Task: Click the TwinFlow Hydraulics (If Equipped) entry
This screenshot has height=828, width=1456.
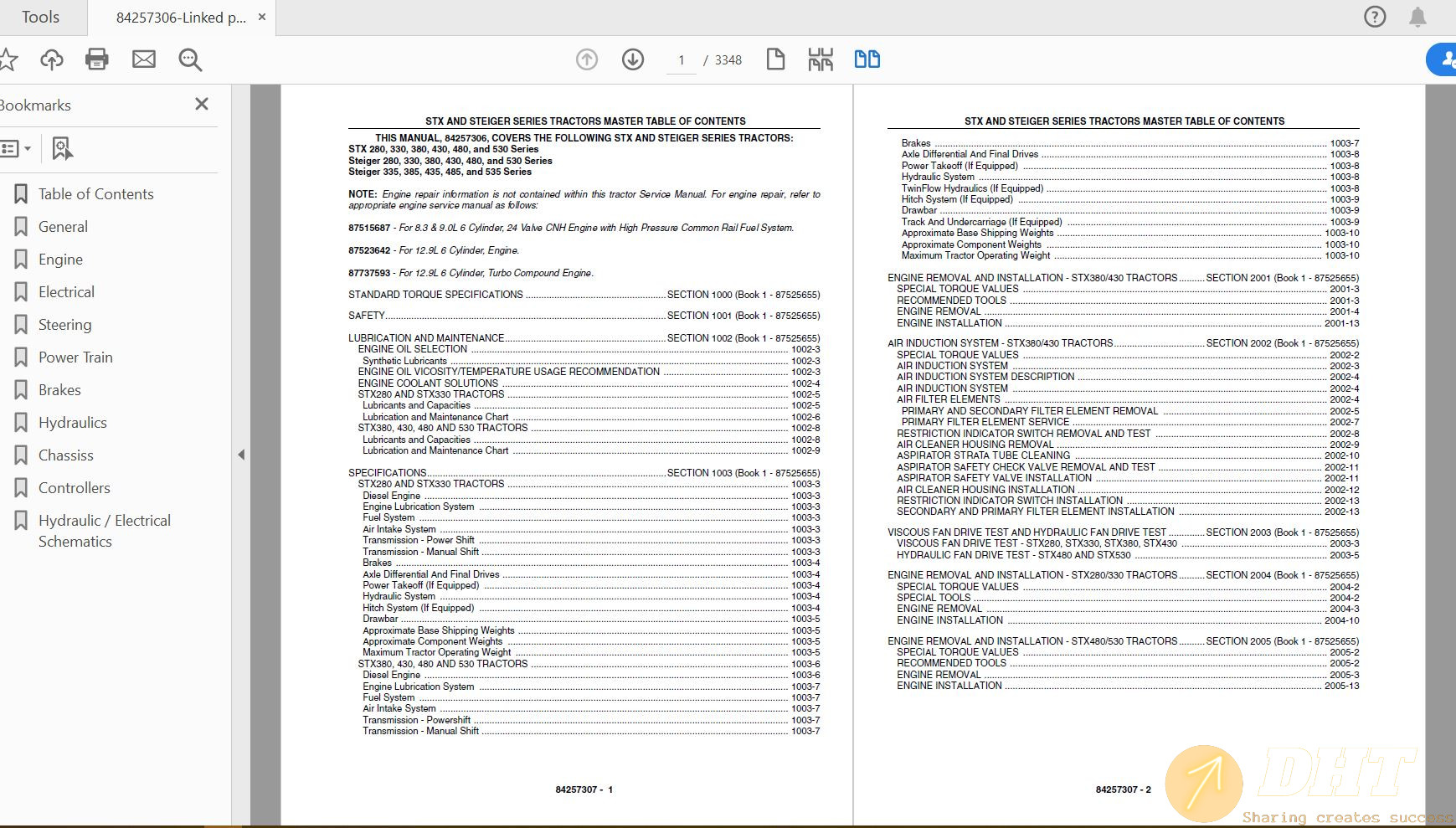Action: point(1130,188)
